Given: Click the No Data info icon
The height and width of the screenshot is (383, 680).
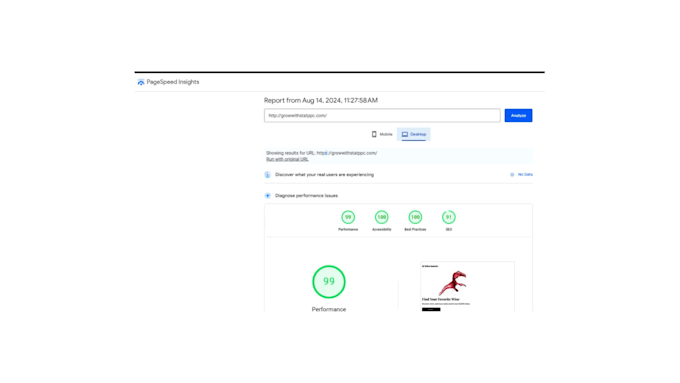Looking at the screenshot, I should 512,175.
